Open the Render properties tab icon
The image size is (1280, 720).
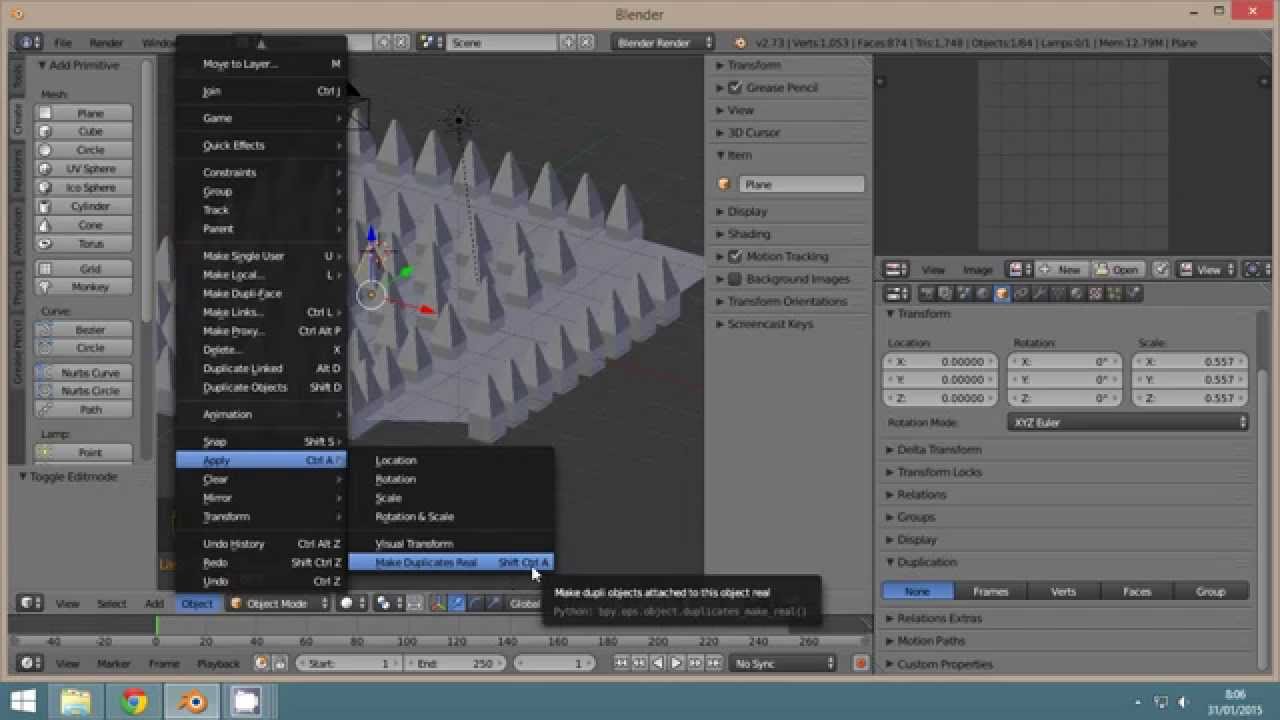click(927, 293)
